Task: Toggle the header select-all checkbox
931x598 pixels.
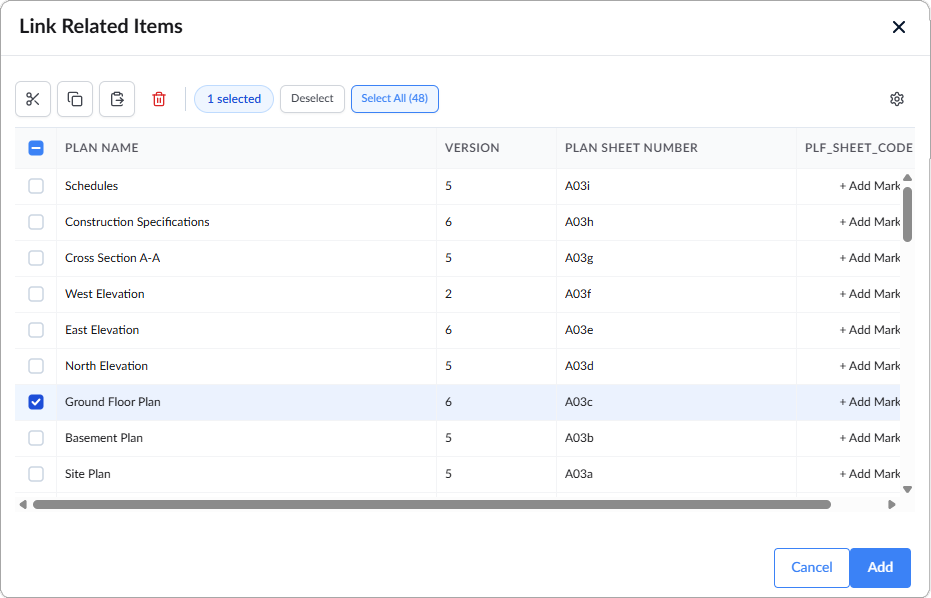Action: (36, 148)
